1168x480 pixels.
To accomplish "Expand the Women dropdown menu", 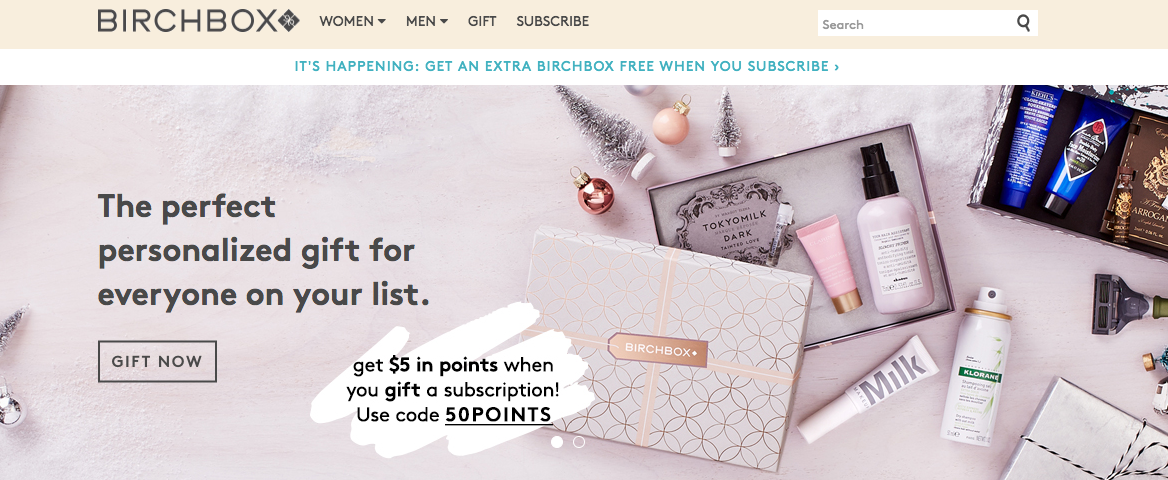I will pos(352,22).
